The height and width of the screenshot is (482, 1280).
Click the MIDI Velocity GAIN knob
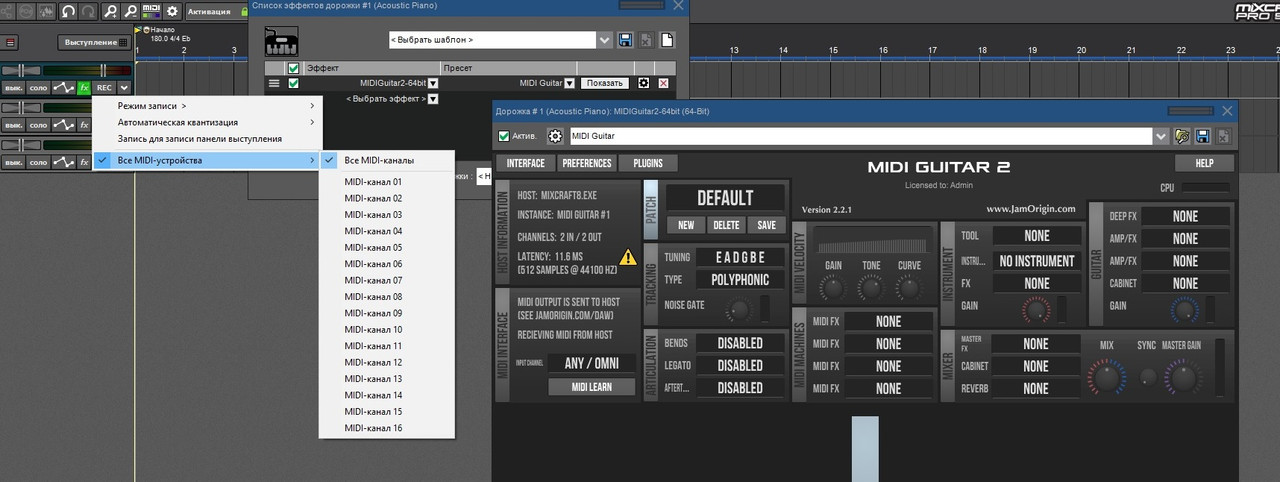832,289
